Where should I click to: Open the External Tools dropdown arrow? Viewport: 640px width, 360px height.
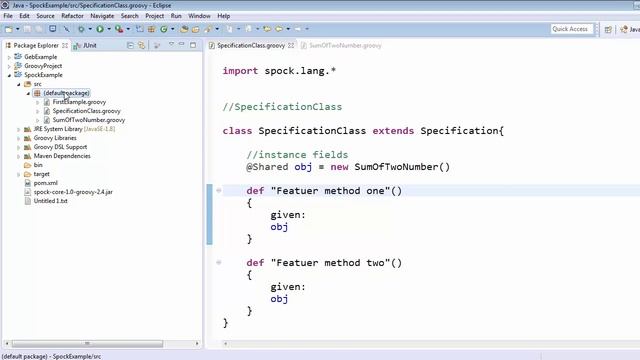pyautogui.click(x=128, y=29)
